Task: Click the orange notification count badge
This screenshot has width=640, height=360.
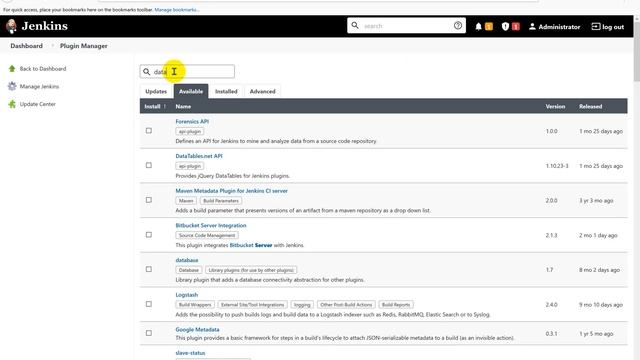Action: (489, 27)
